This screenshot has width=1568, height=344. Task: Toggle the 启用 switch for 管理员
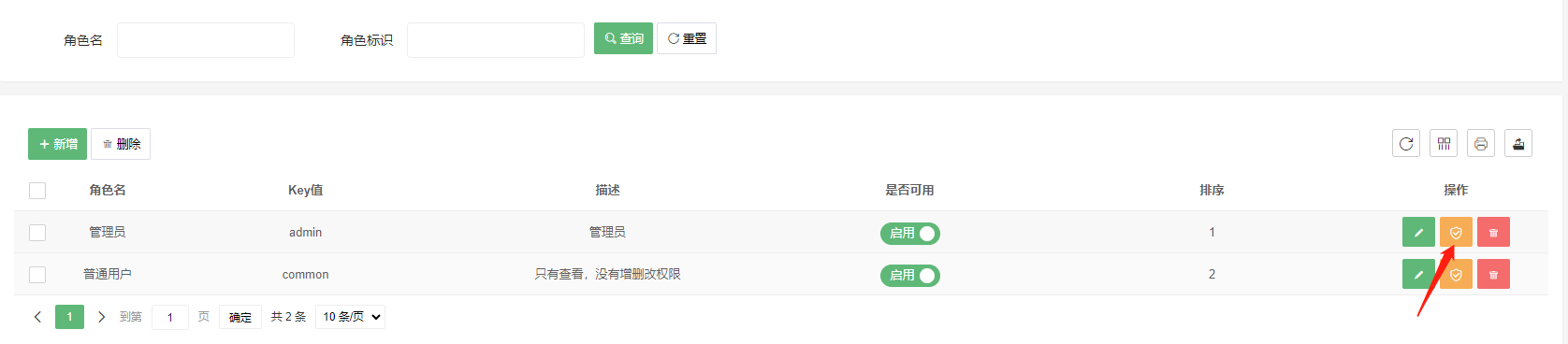pyautogui.click(x=909, y=234)
